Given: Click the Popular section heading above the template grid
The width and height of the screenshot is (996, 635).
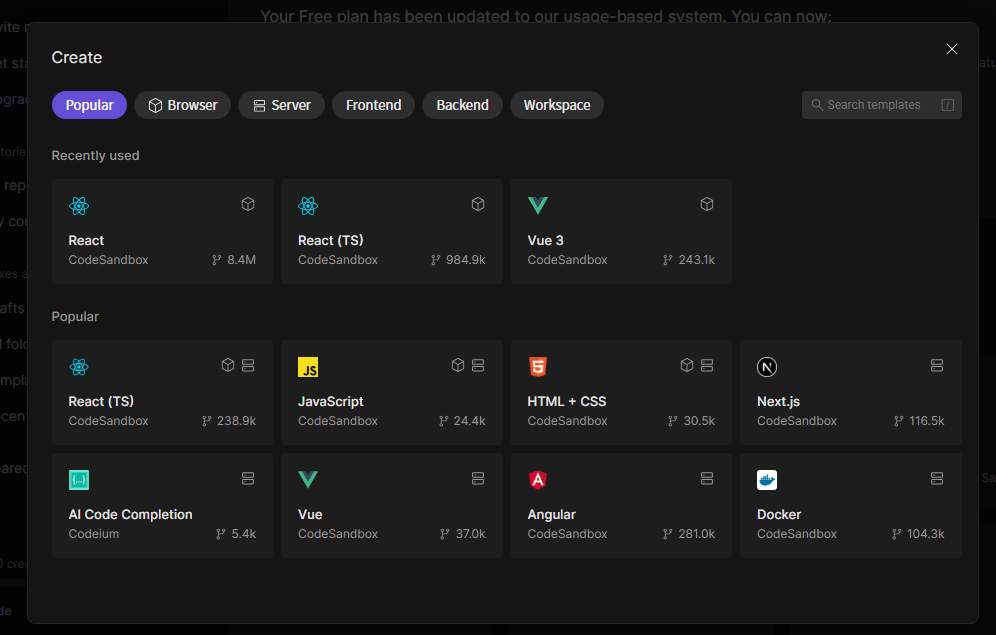Looking at the screenshot, I should [x=75, y=316].
